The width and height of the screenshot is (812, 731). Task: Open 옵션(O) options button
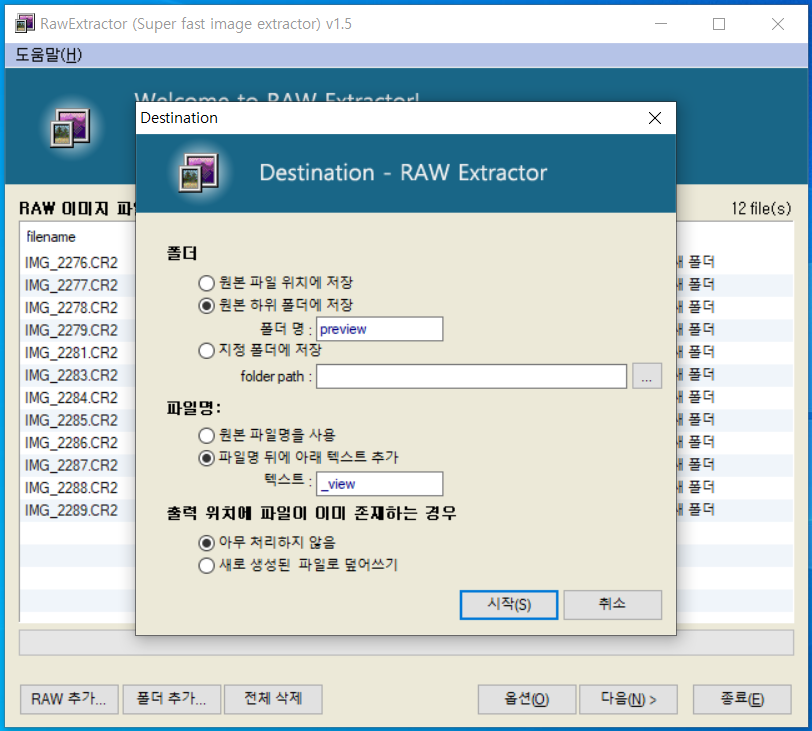point(527,699)
